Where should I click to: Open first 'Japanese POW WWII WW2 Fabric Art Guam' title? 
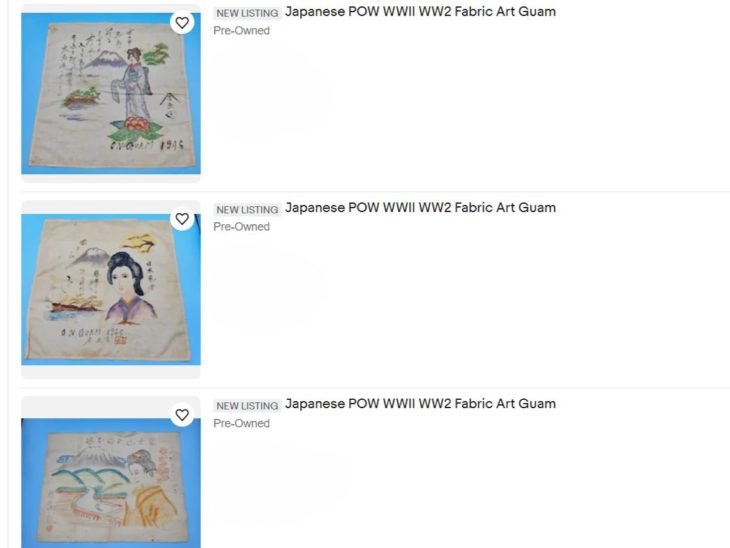point(420,12)
